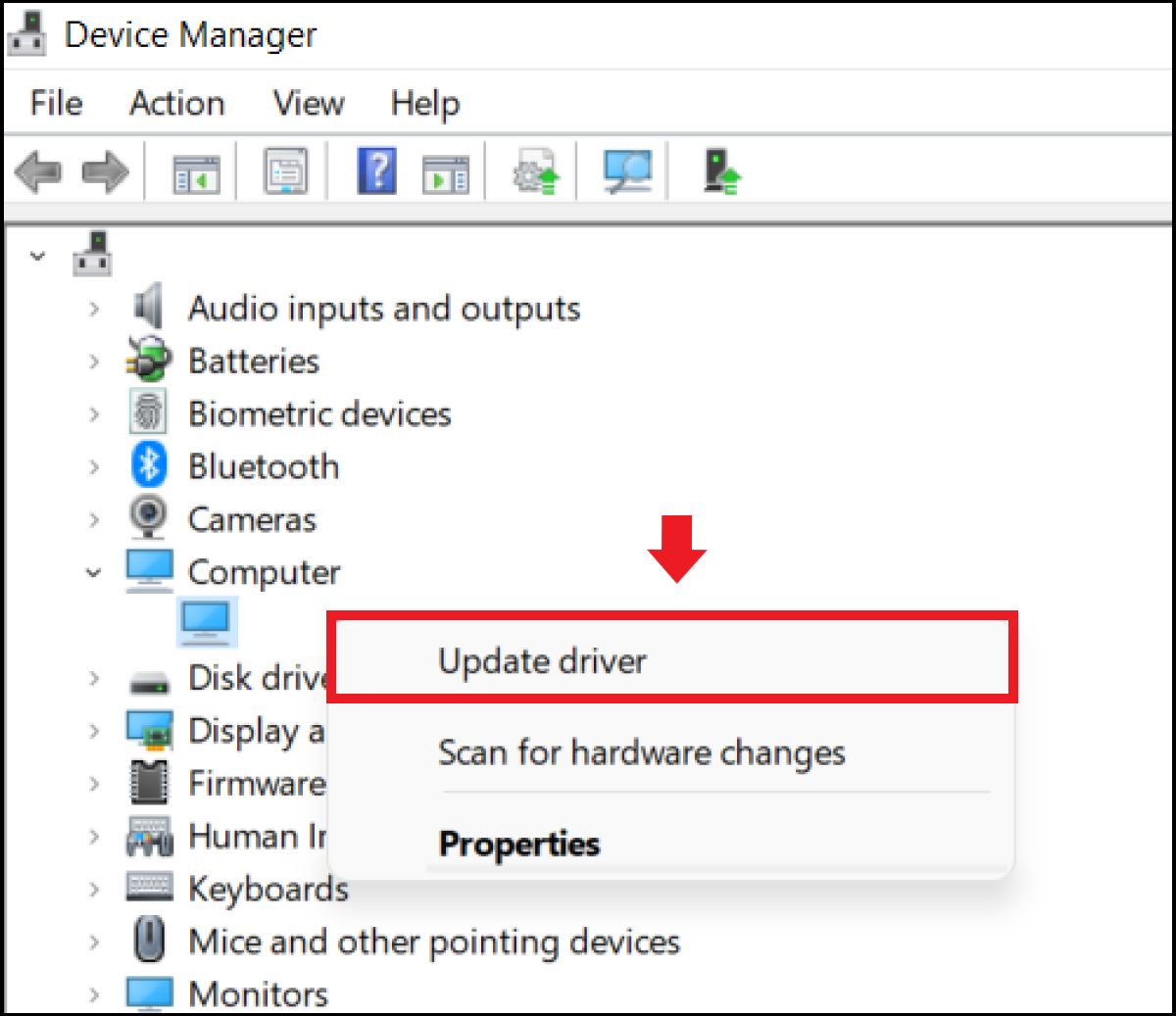Click the Properties toolbar icon

pyautogui.click(x=283, y=169)
